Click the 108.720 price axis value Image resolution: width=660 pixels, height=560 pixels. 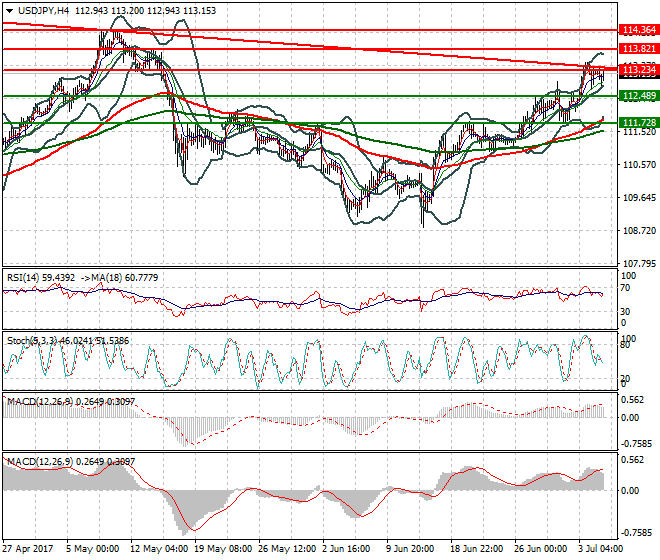pos(639,231)
